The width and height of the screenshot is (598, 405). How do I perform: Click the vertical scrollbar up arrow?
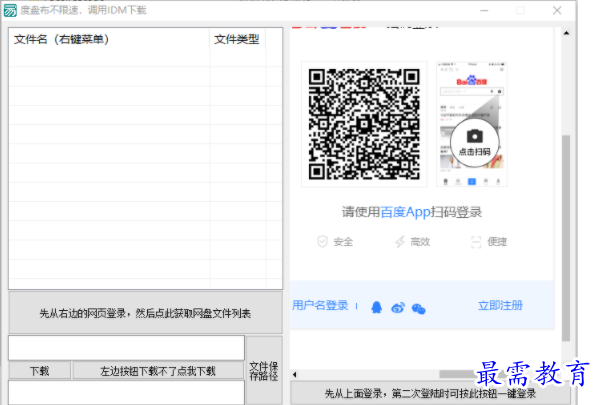click(x=566, y=33)
